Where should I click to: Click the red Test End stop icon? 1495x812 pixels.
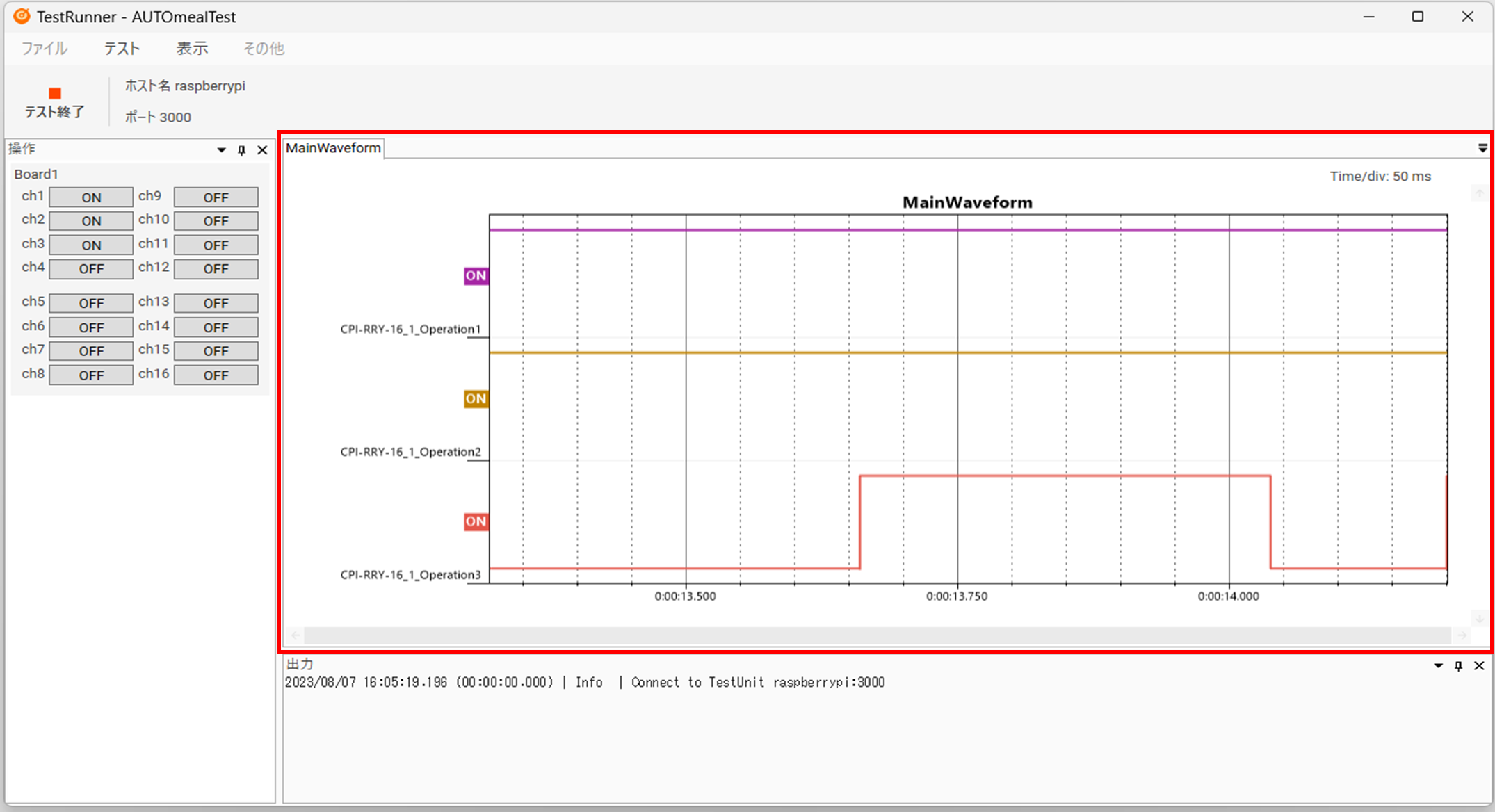(x=55, y=94)
